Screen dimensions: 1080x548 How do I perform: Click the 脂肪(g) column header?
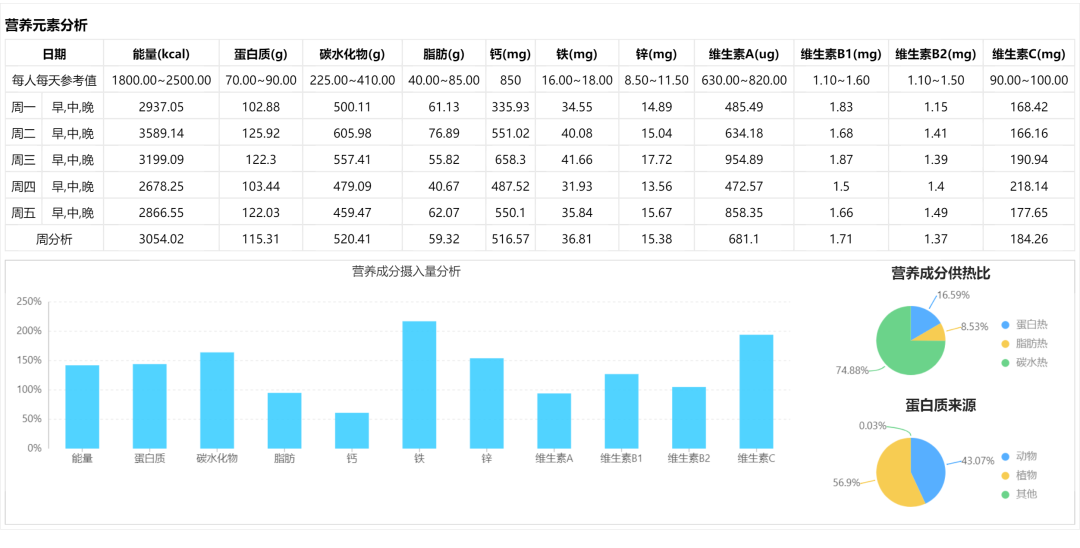pyautogui.click(x=444, y=54)
